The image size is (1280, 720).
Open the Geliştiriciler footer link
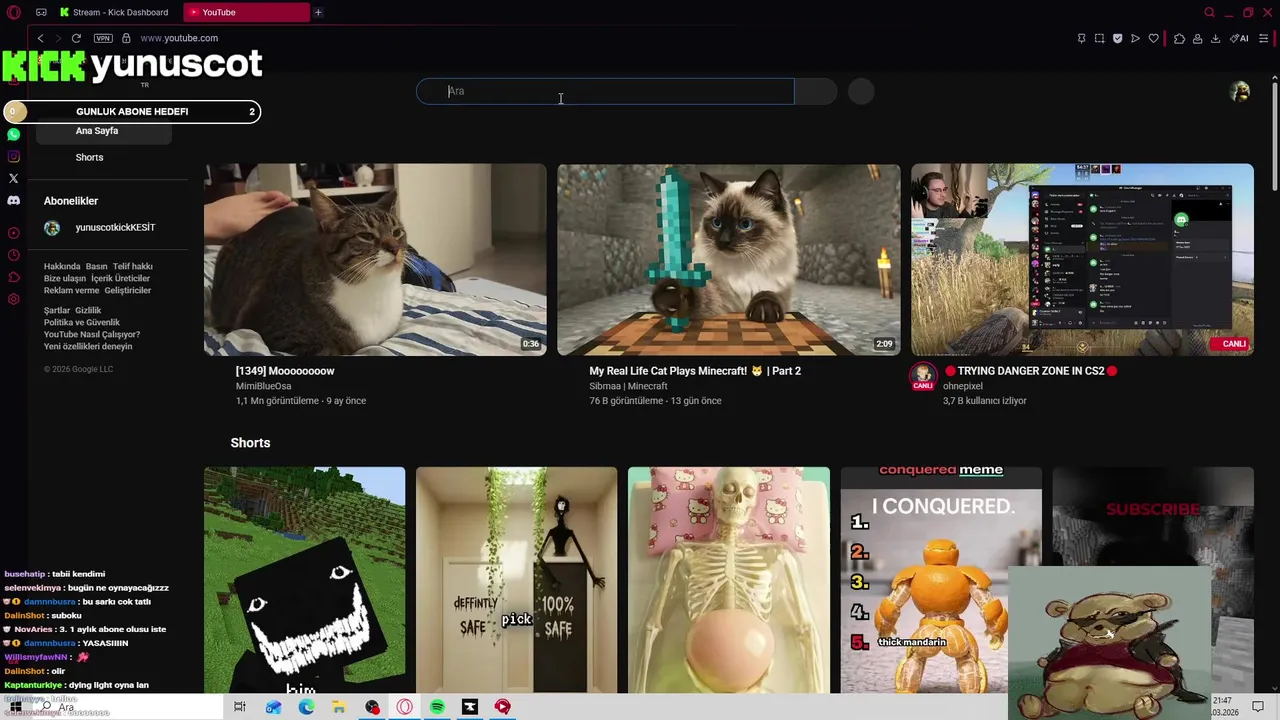(128, 291)
